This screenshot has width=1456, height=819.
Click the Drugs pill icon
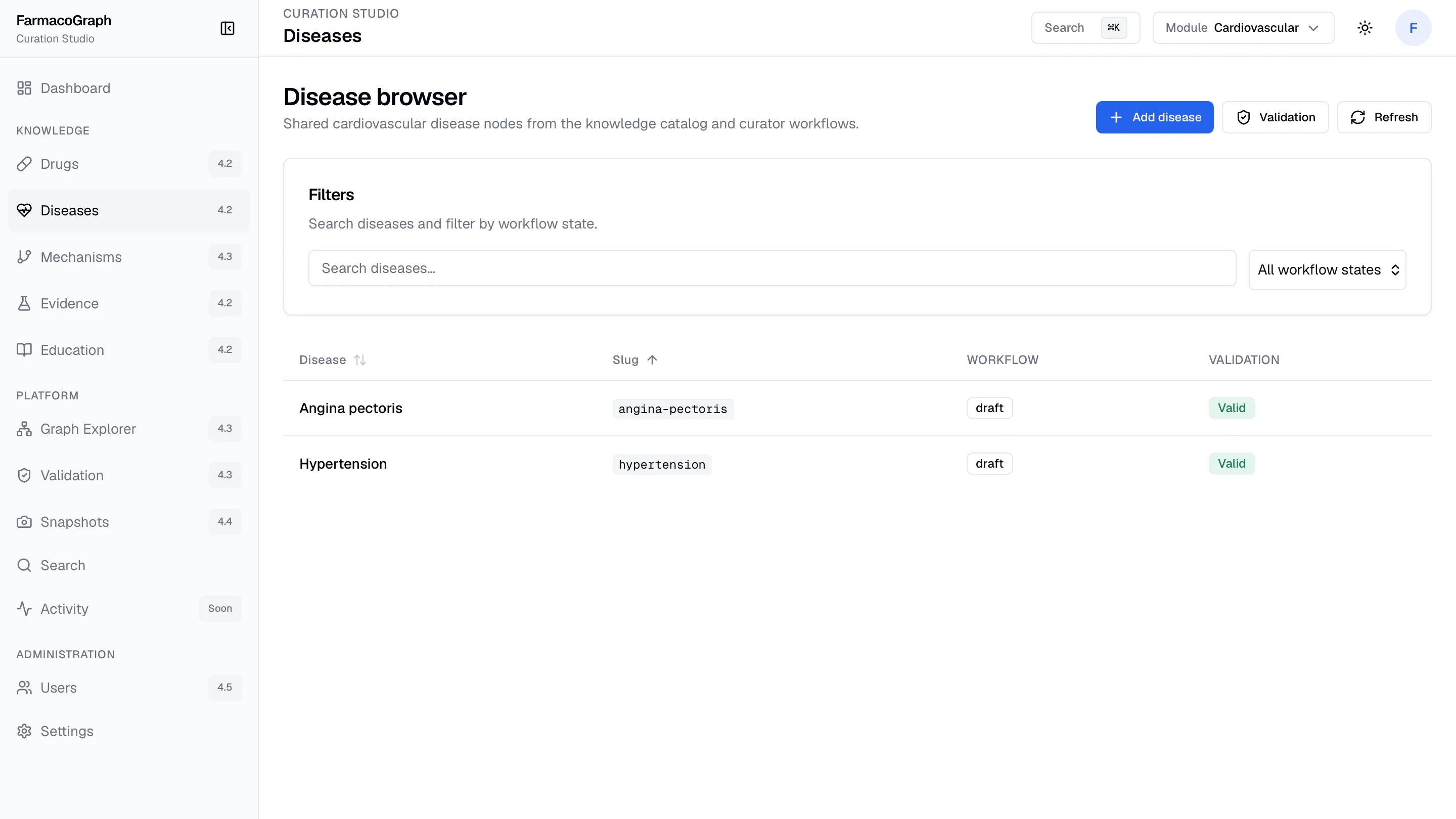(x=24, y=164)
